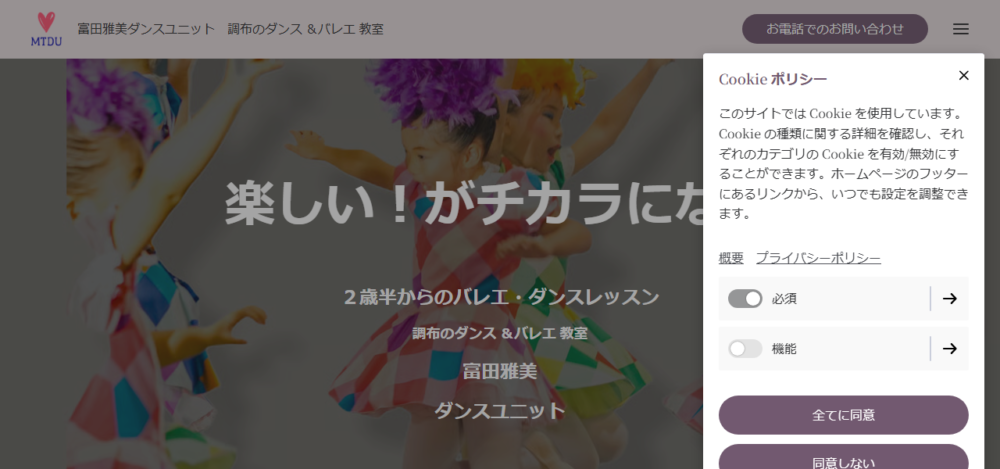Click the 機能 label text
Screen dimensions: 1000x469
(784, 348)
